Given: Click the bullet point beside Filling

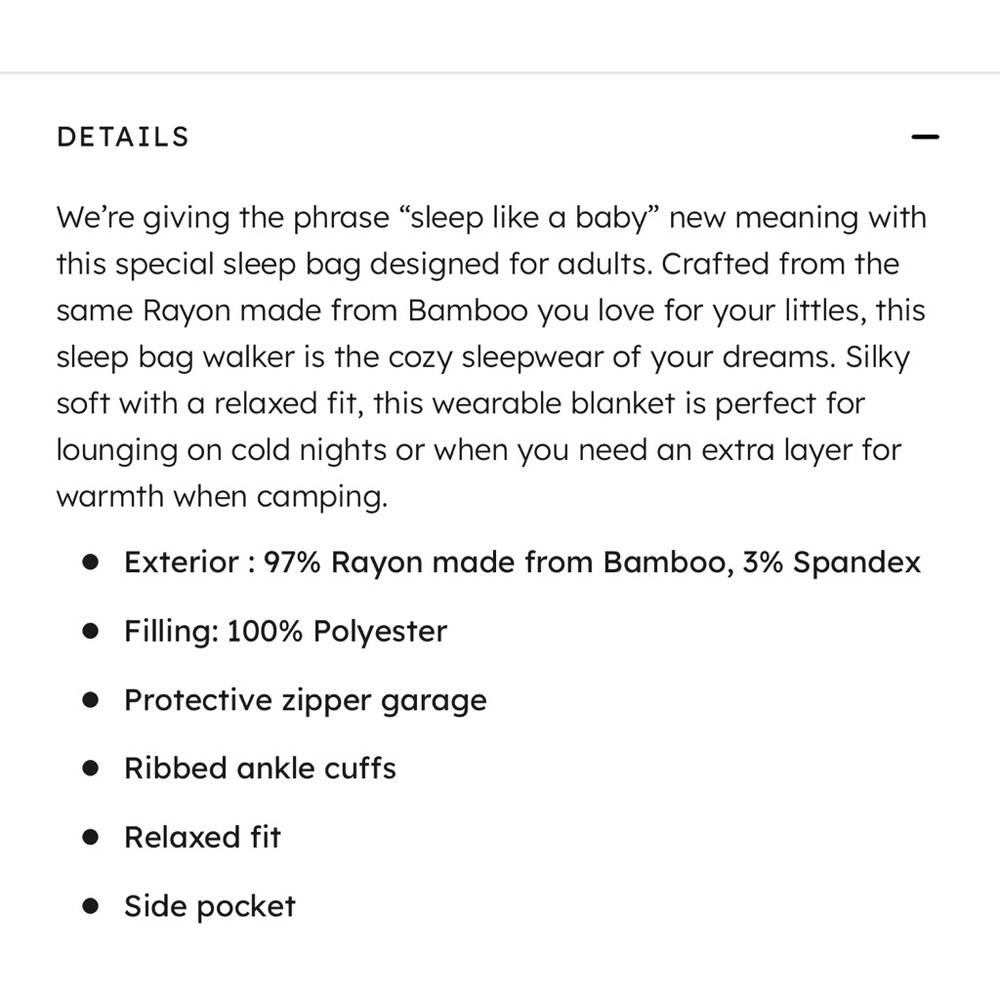Looking at the screenshot, I should pos(91,631).
